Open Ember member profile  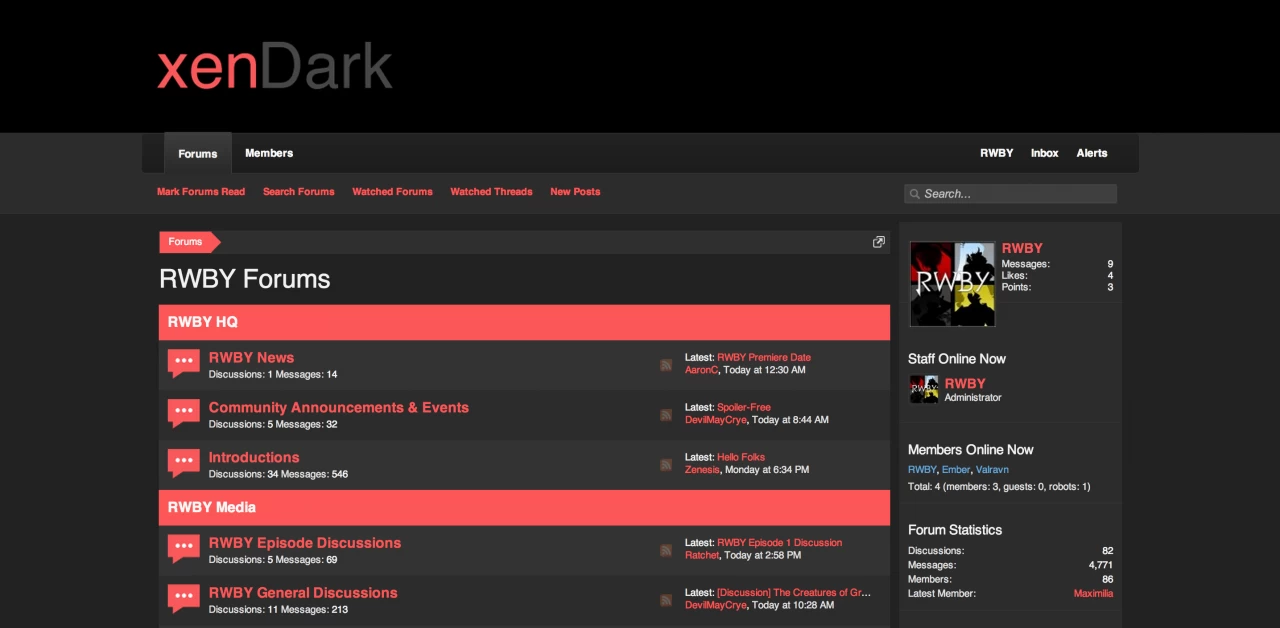956,470
